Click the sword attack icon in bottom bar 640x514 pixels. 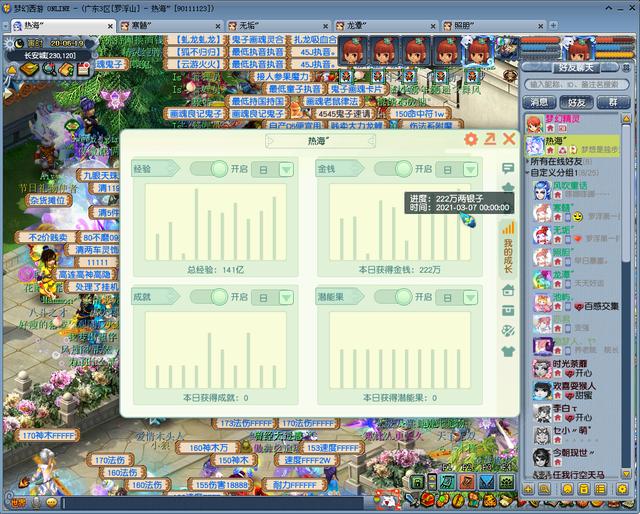coord(411,500)
